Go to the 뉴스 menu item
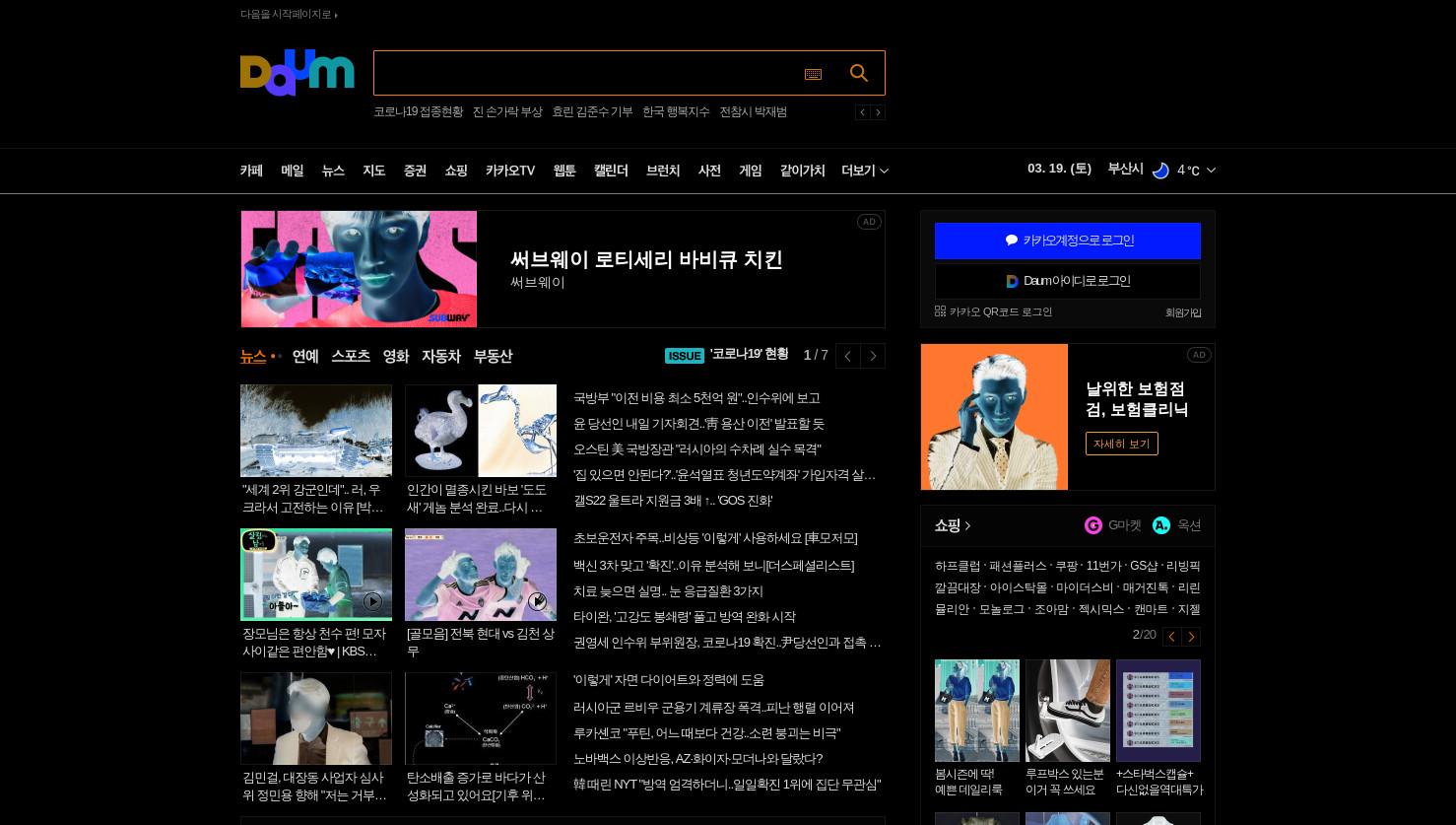This screenshot has height=825, width=1456. 333,171
